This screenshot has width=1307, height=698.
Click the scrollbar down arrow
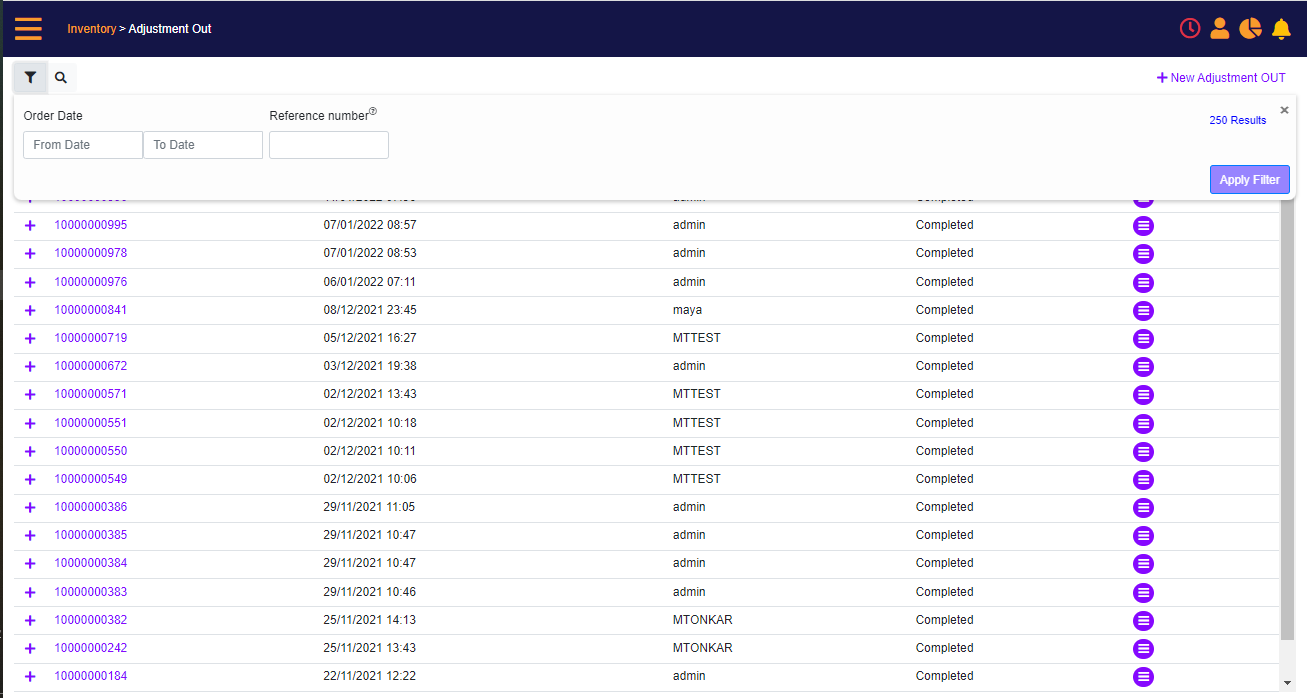click(1287, 683)
